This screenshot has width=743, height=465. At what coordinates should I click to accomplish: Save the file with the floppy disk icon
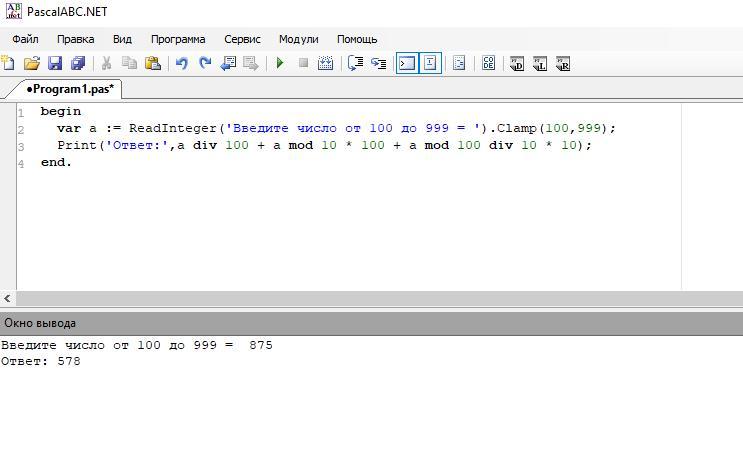[55, 63]
